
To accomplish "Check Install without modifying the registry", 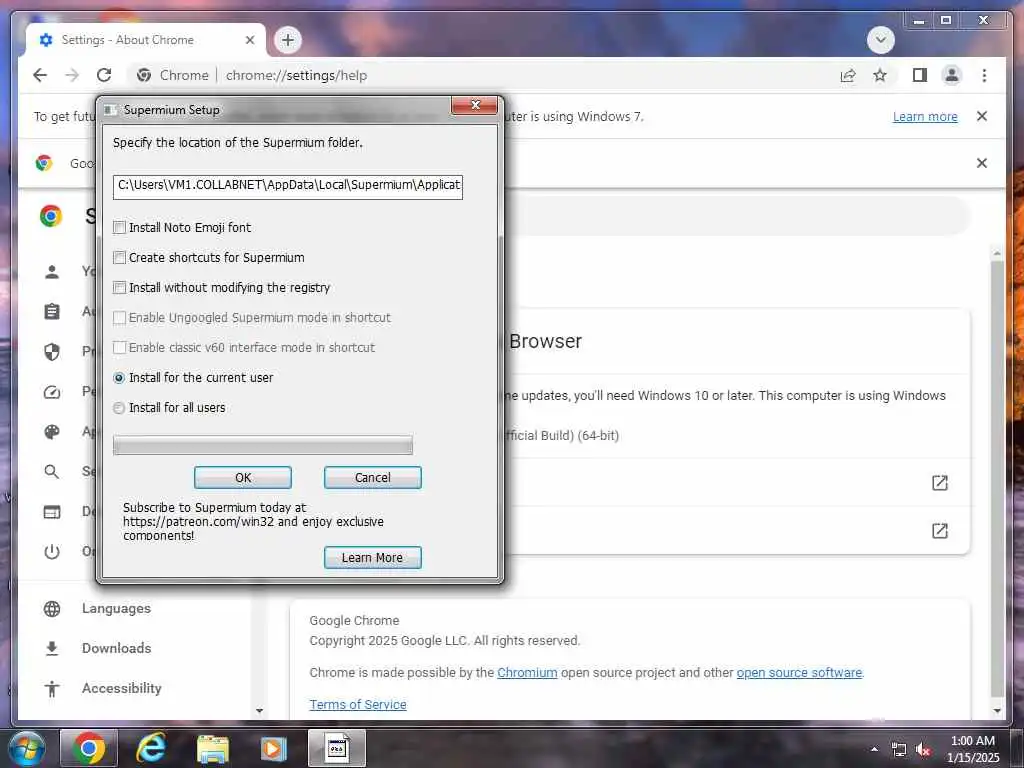I will coord(120,287).
